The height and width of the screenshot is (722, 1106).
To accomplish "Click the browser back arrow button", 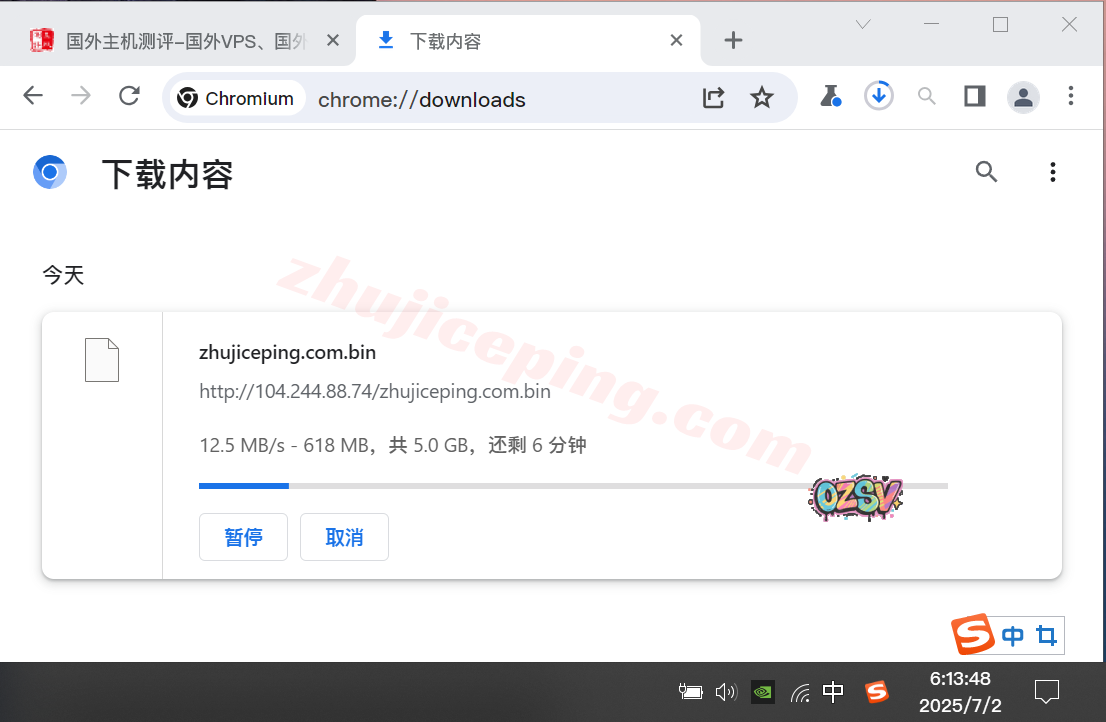I will pyautogui.click(x=33, y=96).
